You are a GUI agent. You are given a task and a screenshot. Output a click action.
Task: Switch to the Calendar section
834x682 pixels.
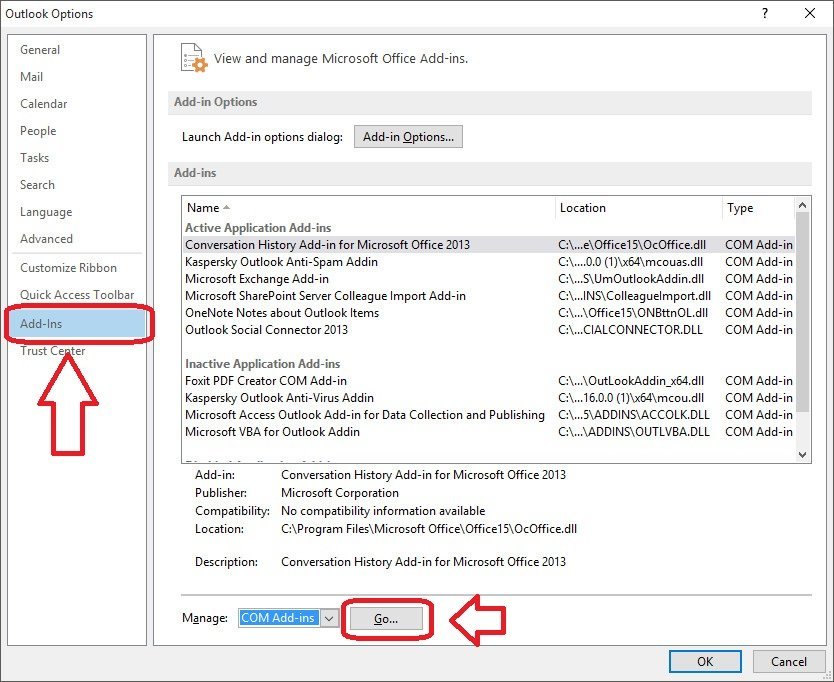tap(43, 103)
